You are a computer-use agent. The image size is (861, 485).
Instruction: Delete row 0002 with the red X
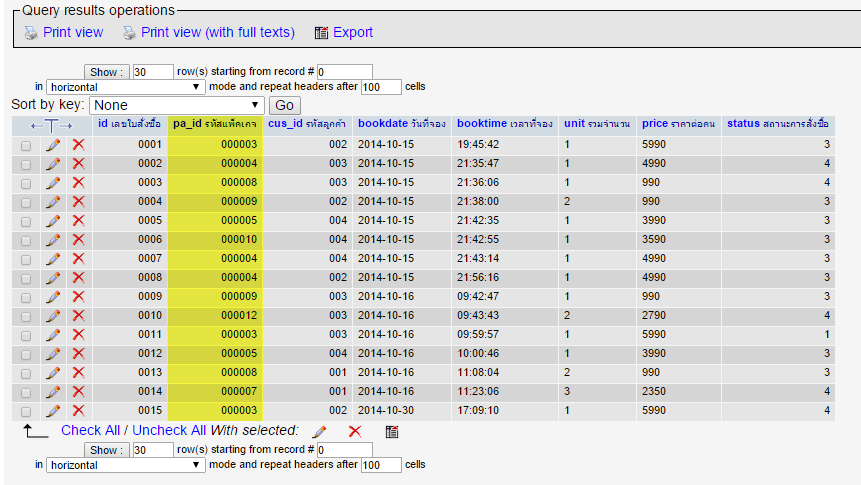(x=79, y=164)
